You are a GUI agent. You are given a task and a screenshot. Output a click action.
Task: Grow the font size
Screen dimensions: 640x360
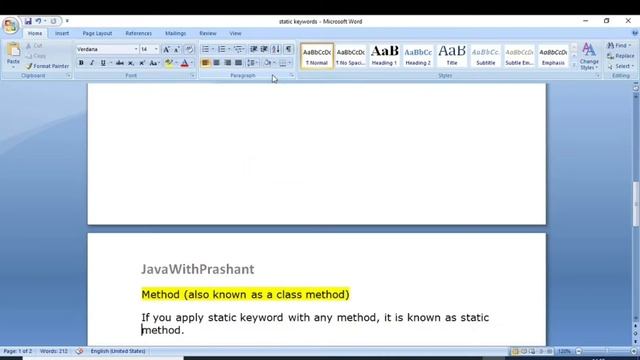coord(166,49)
